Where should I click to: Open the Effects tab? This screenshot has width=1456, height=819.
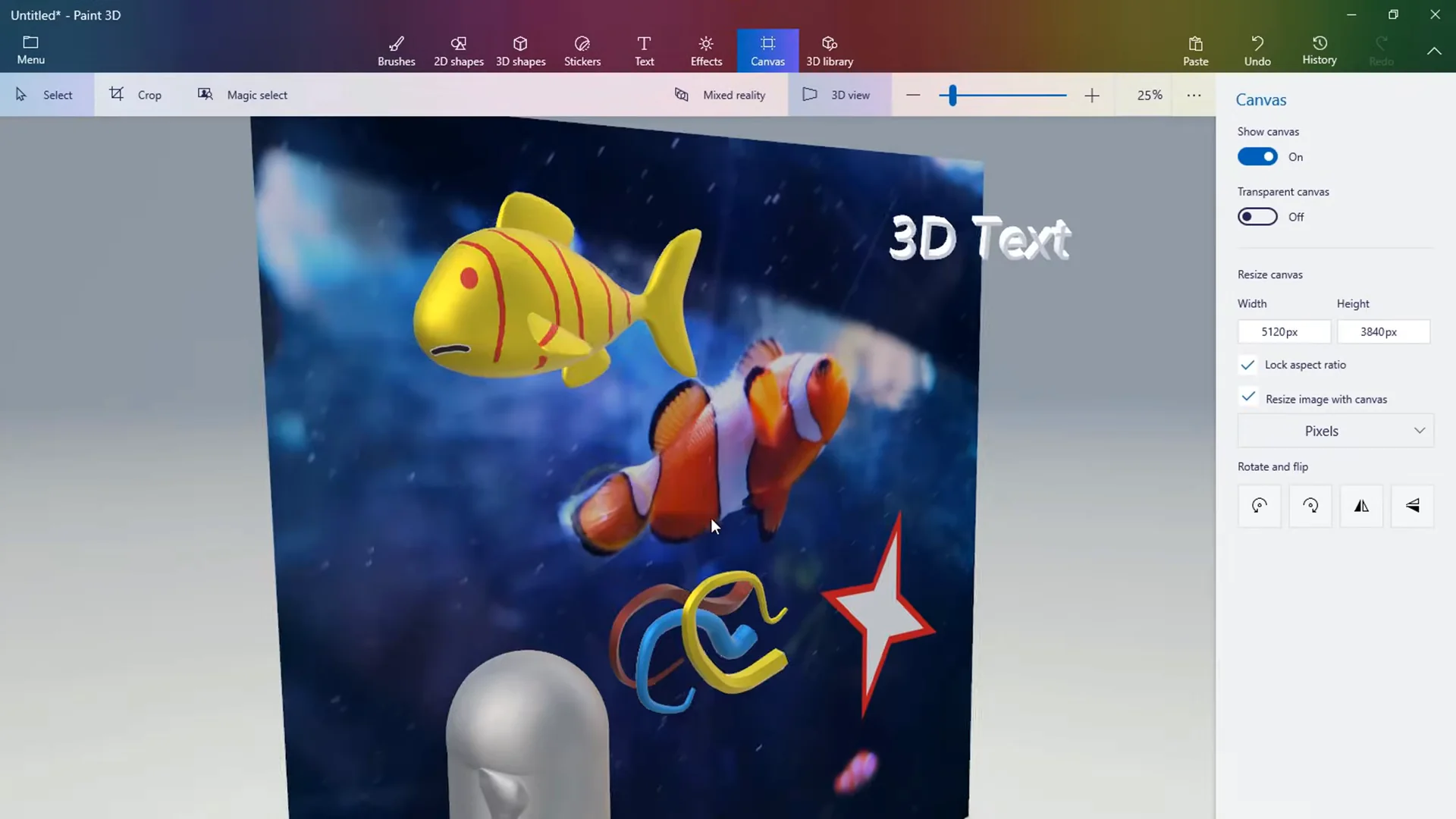[706, 51]
